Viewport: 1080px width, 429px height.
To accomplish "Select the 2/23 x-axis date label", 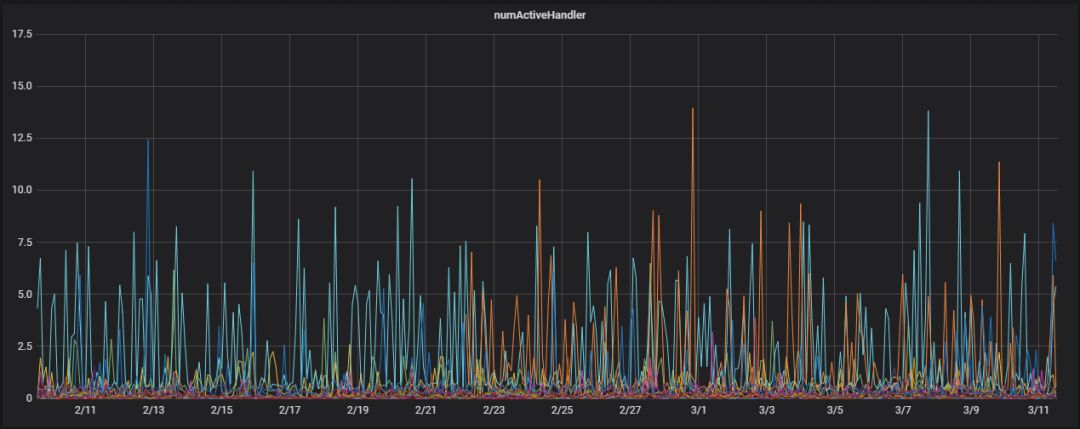I will [x=494, y=410].
